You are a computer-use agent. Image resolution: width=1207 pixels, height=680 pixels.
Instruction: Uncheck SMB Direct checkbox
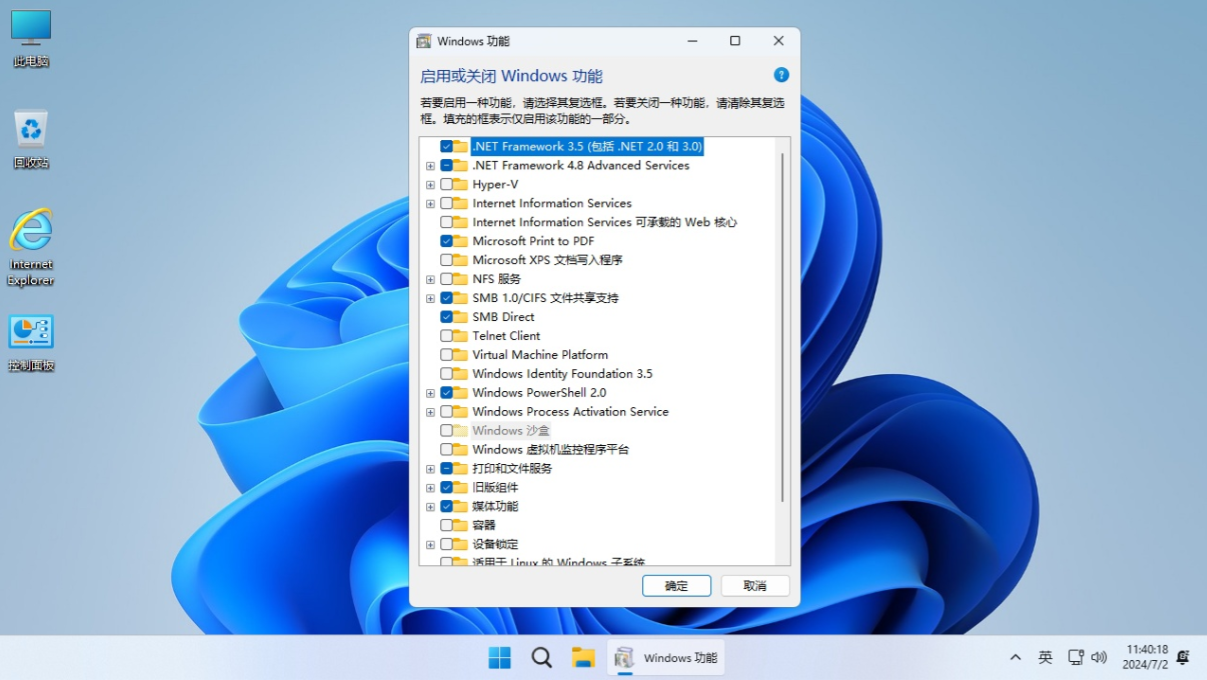[x=446, y=317]
